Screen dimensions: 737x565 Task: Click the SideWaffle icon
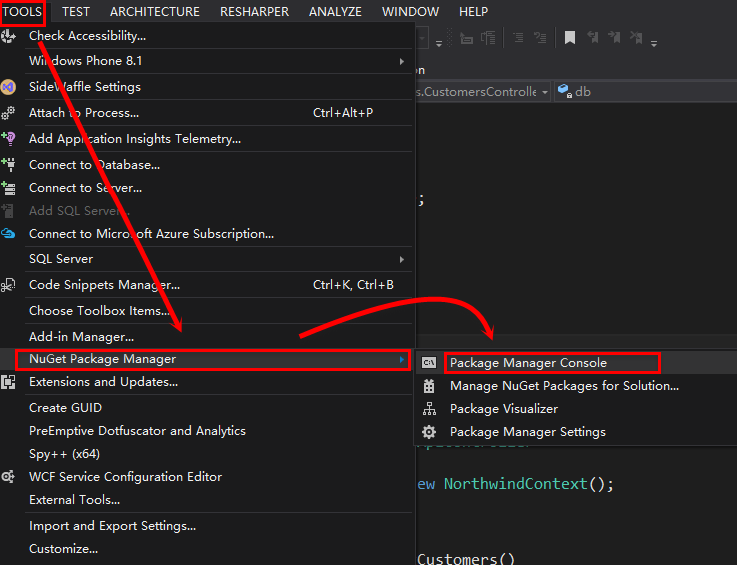[8, 87]
